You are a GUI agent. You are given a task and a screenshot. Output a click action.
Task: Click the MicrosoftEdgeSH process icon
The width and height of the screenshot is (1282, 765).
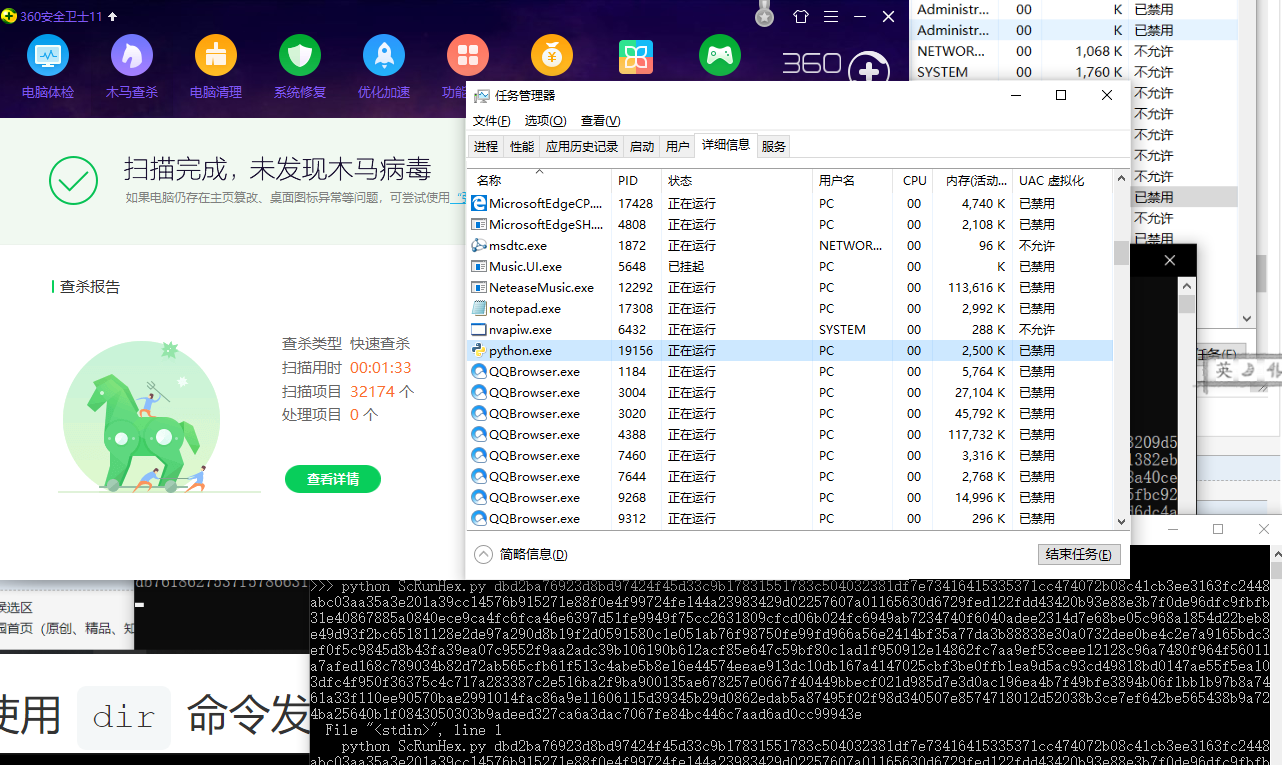tap(479, 225)
